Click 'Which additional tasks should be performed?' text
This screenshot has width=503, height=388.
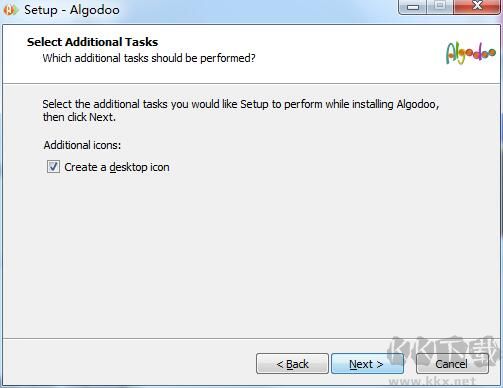click(149, 58)
